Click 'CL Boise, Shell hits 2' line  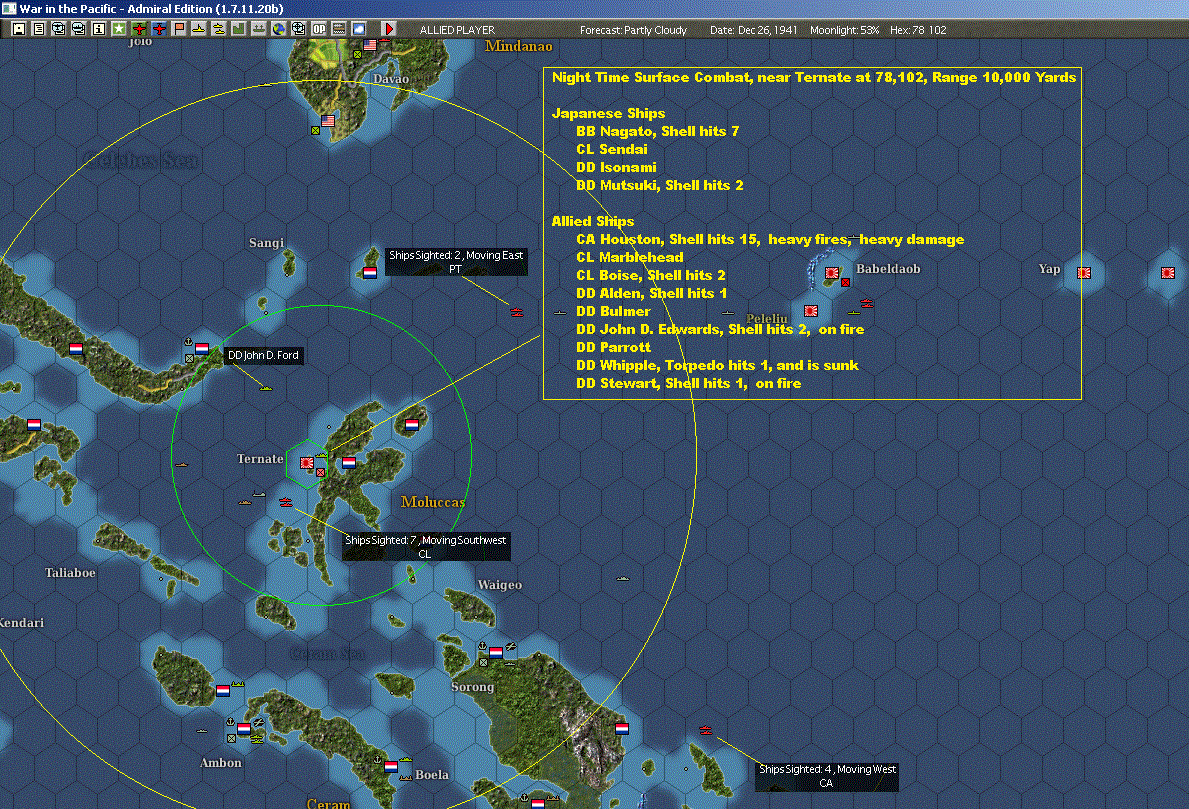pos(650,275)
